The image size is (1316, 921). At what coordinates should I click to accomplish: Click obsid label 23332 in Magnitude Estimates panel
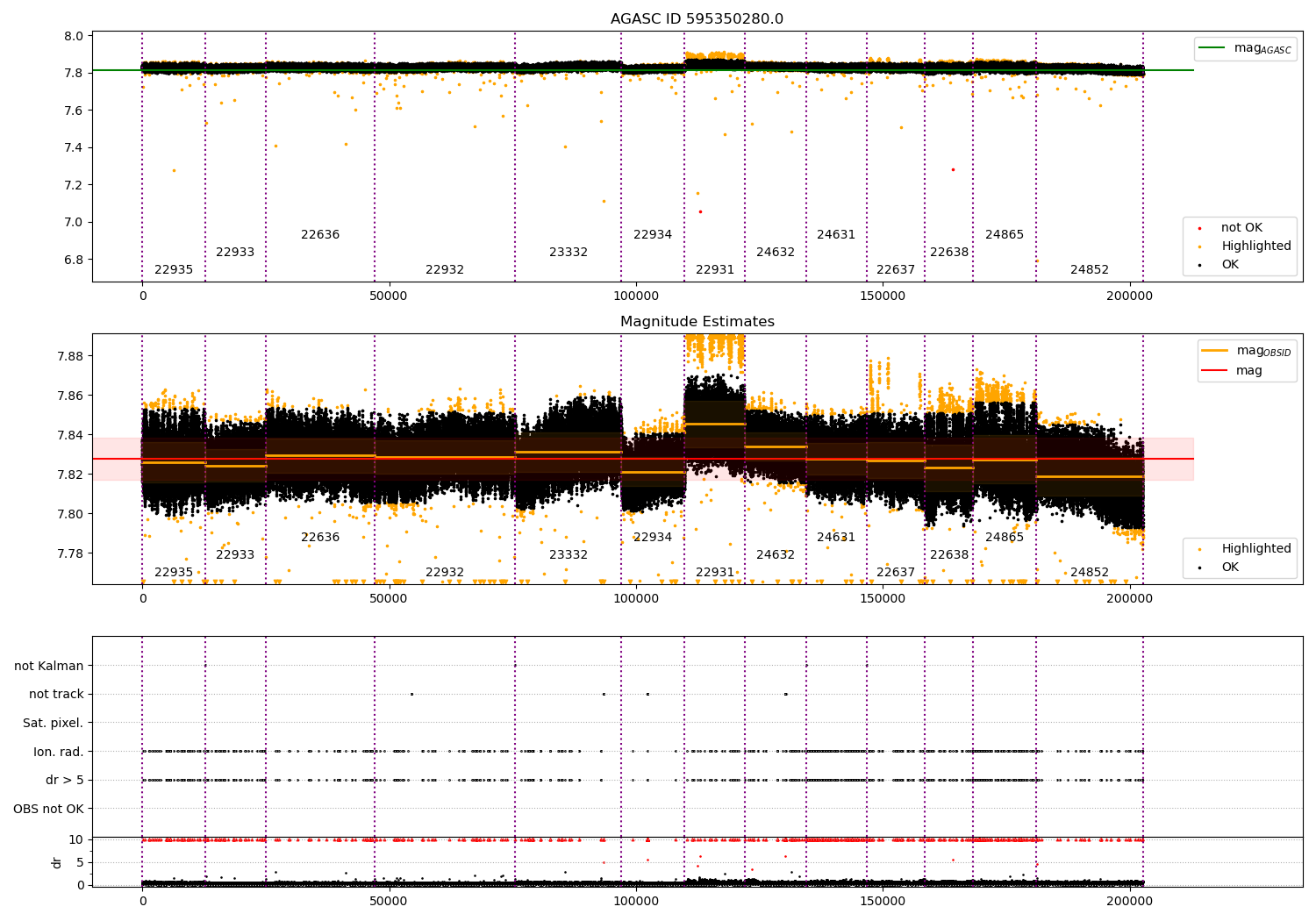point(569,555)
